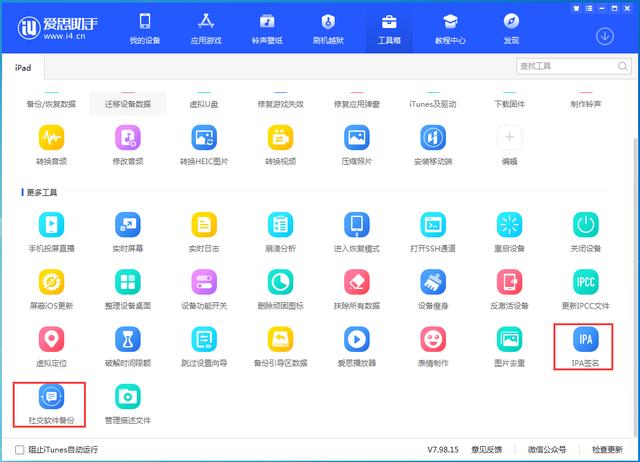
Task: Launch 爱思播放器 player
Action: [x=357, y=339]
